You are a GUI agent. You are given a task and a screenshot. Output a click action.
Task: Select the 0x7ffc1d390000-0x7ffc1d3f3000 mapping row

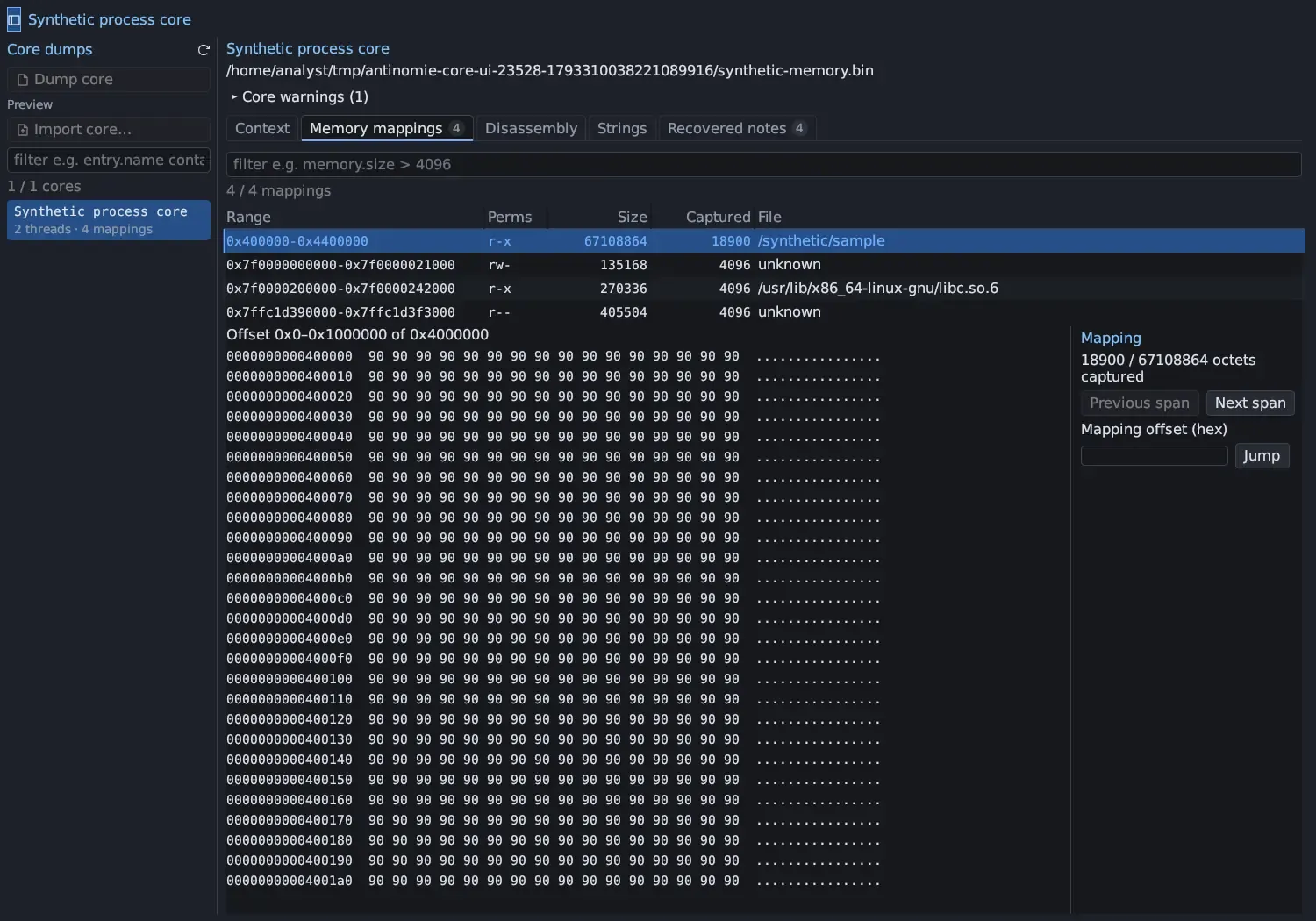764,312
